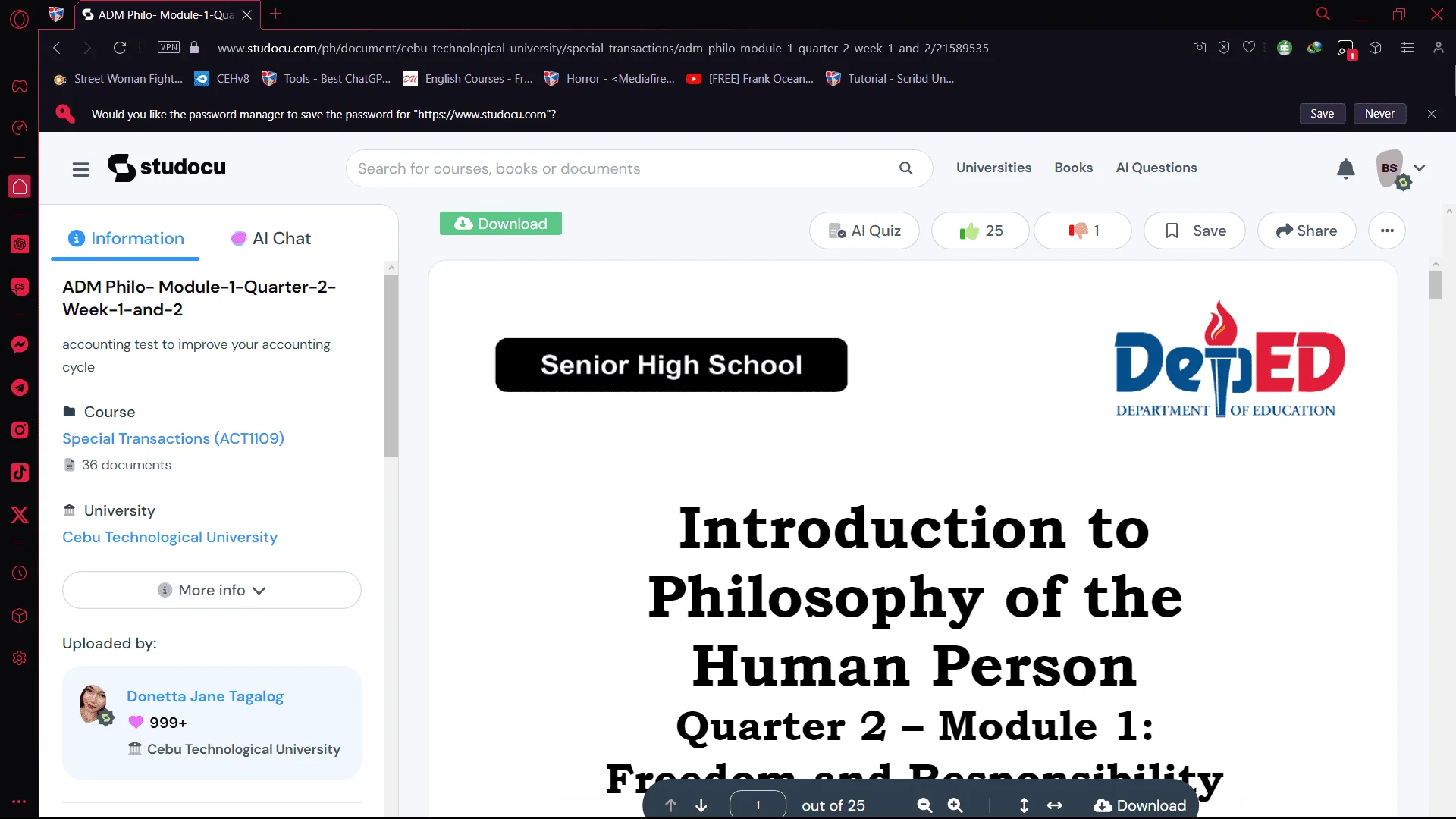Expand More info section
Viewport: 1456px width, 819px height.
[x=212, y=590]
